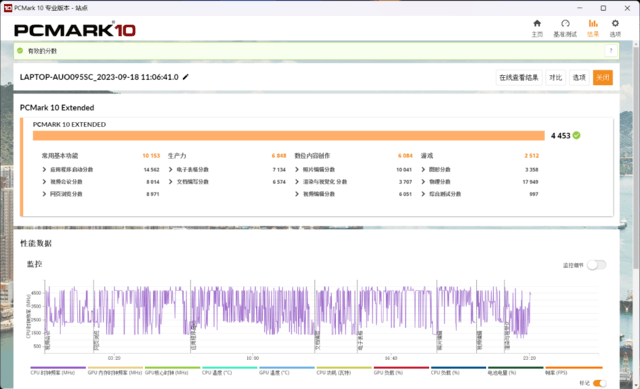Click the overall score 4 453
This screenshot has height=389, width=640.
point(560,136)
